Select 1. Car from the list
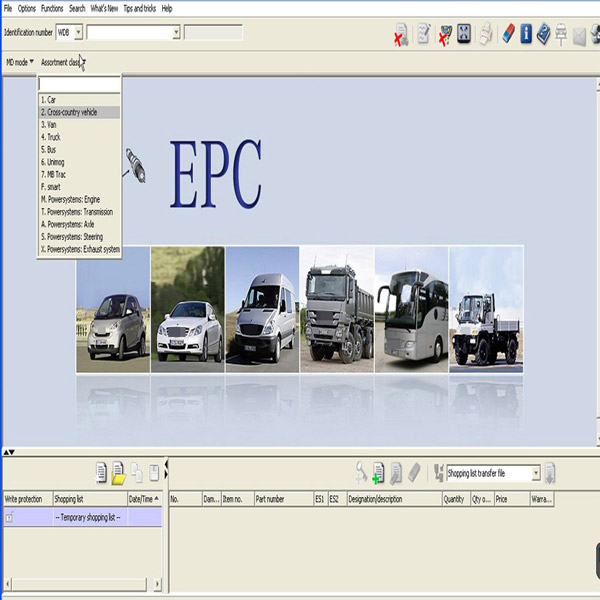 [x=79, y=100]
